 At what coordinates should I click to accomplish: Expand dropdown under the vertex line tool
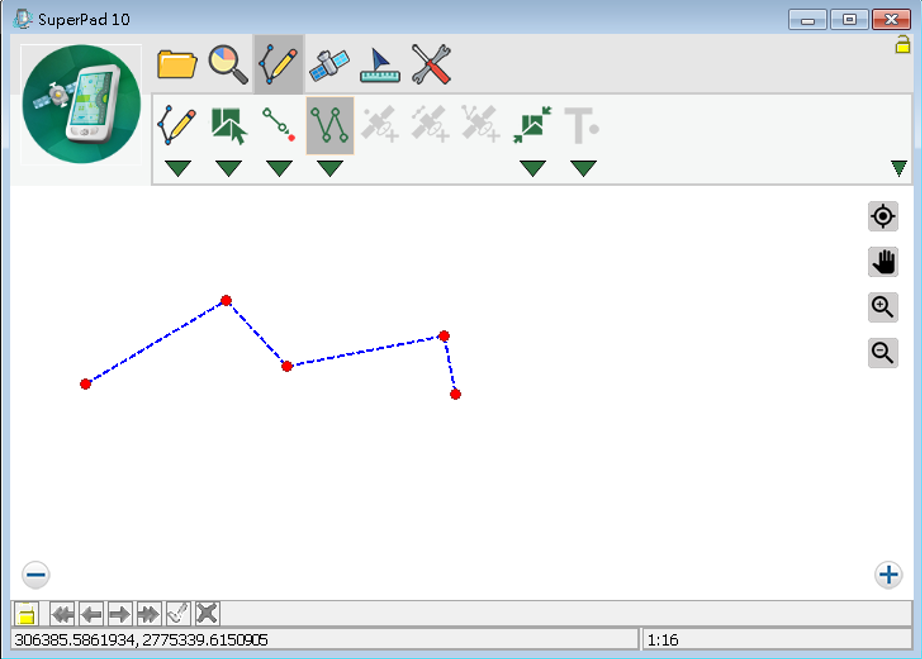click(x=279, y=168)
